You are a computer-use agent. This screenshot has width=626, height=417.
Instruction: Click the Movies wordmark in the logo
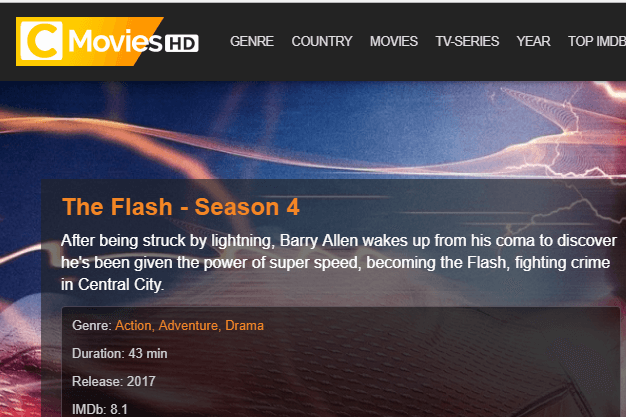click(x=116, y=41)
